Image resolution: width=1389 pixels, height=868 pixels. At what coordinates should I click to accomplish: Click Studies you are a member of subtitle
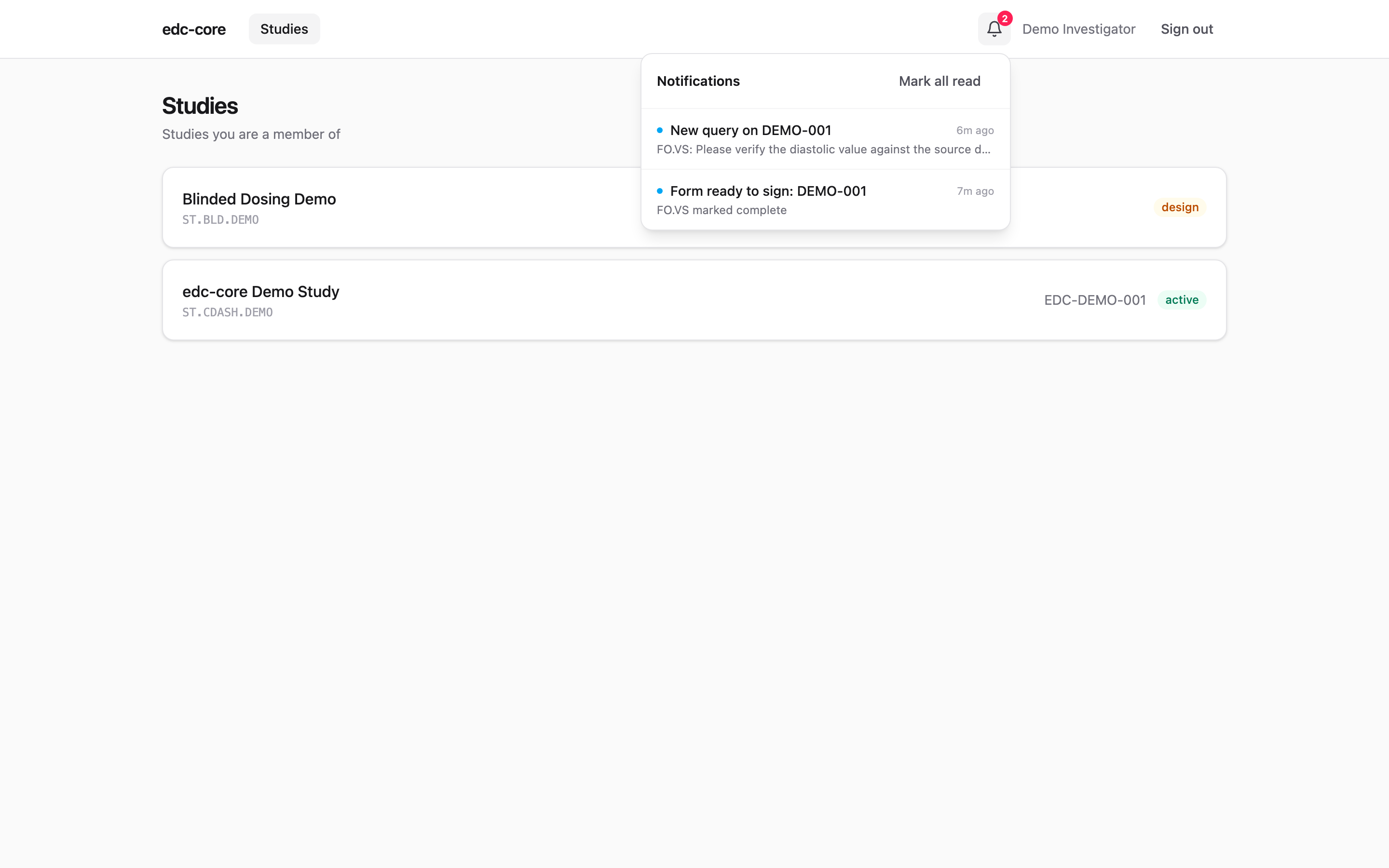[251, 135]
